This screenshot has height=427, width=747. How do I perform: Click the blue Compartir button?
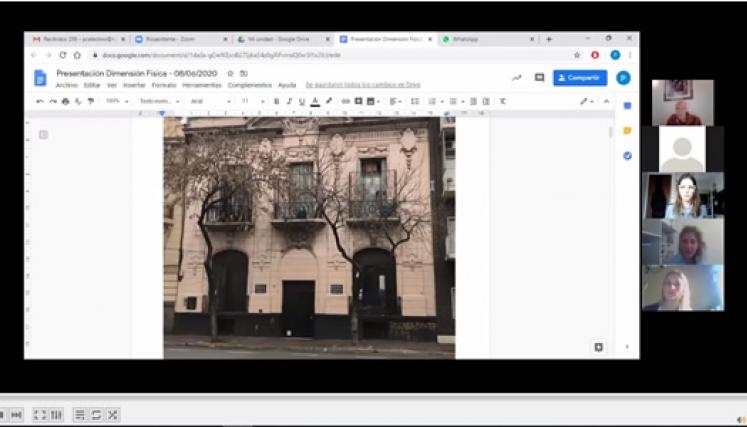click(x=580, y=78)
